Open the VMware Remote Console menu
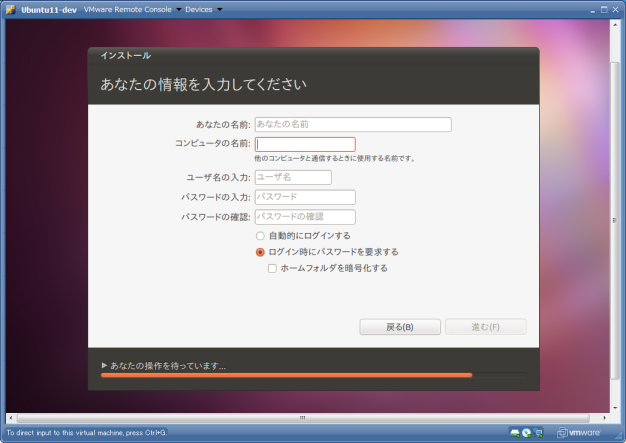The height and width of the screenshot is (443, 626). point(132,9)
